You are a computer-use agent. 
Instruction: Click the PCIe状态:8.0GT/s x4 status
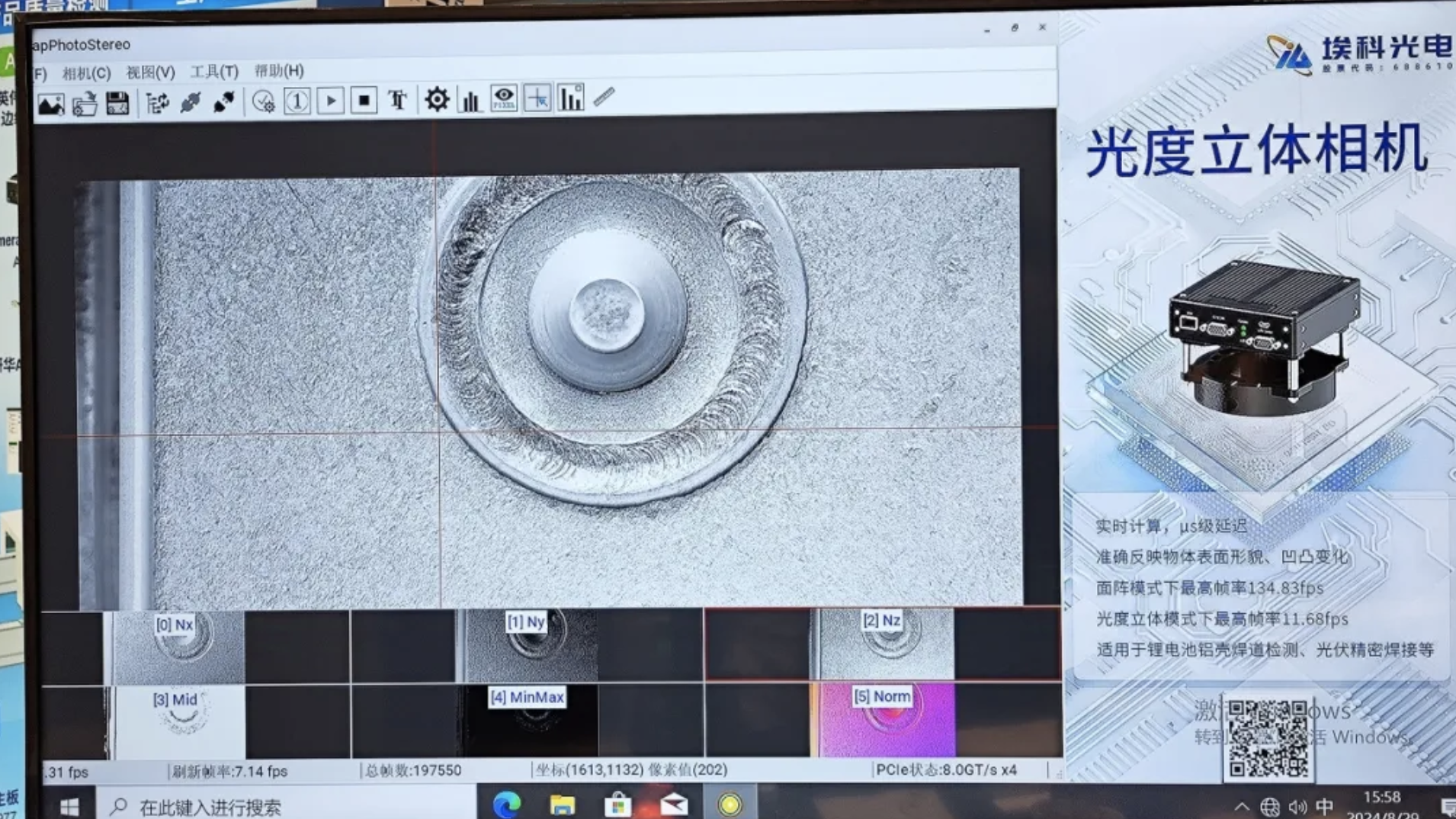[946, 769]
